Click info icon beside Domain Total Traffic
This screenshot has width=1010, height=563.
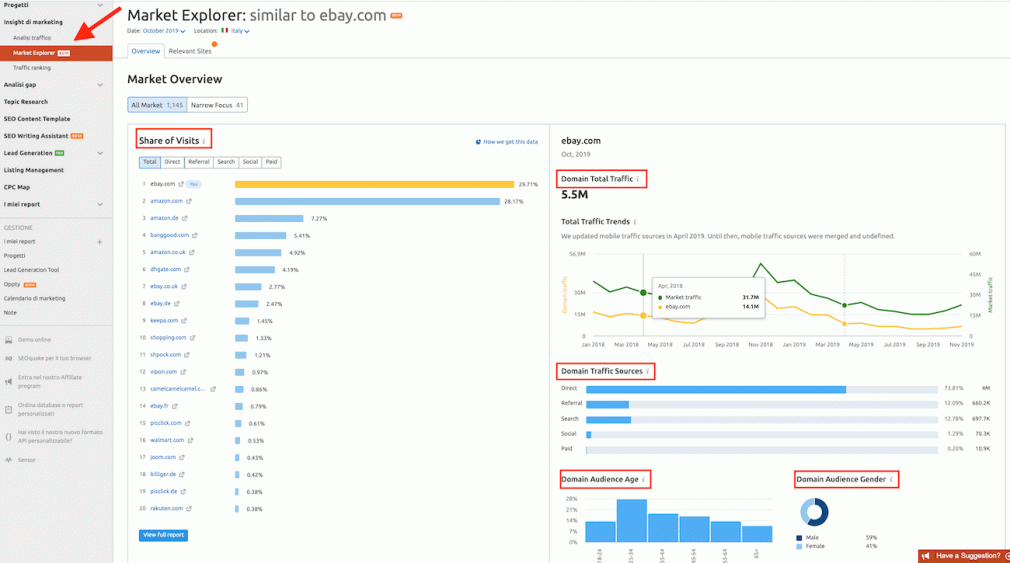(638, 179)
